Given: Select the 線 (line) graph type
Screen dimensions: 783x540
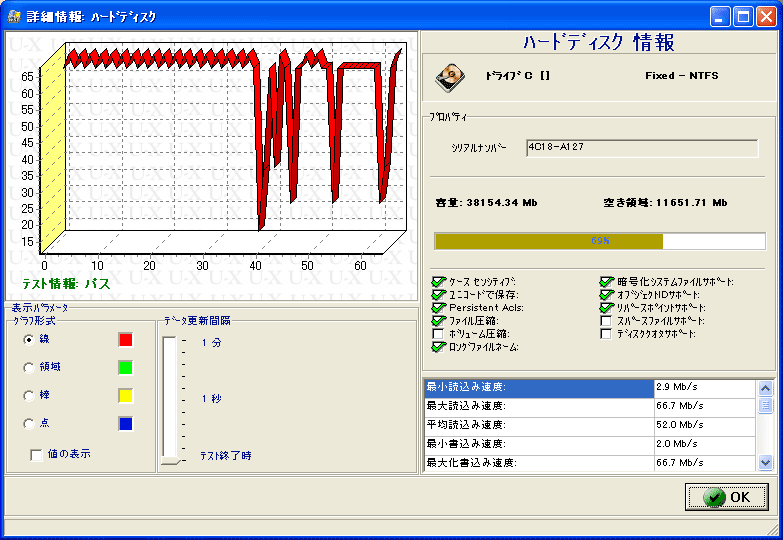Looking at the screenshot, I should (x=28, y=340).
